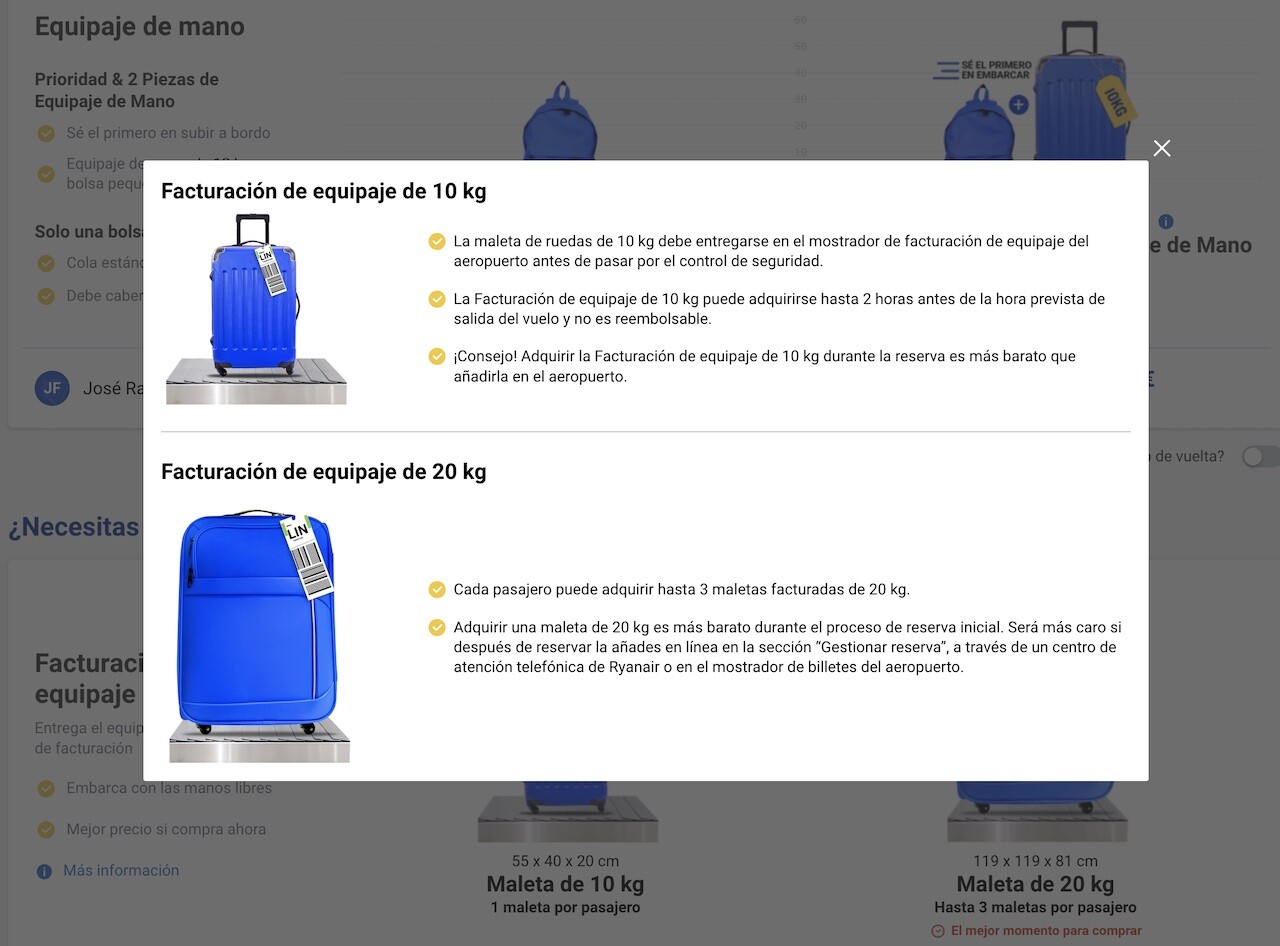Image resolution: width=1280 pixels, height=946 pixels.
Task: Click the blue info icon above de Mano
Action: coord(1166,221)
